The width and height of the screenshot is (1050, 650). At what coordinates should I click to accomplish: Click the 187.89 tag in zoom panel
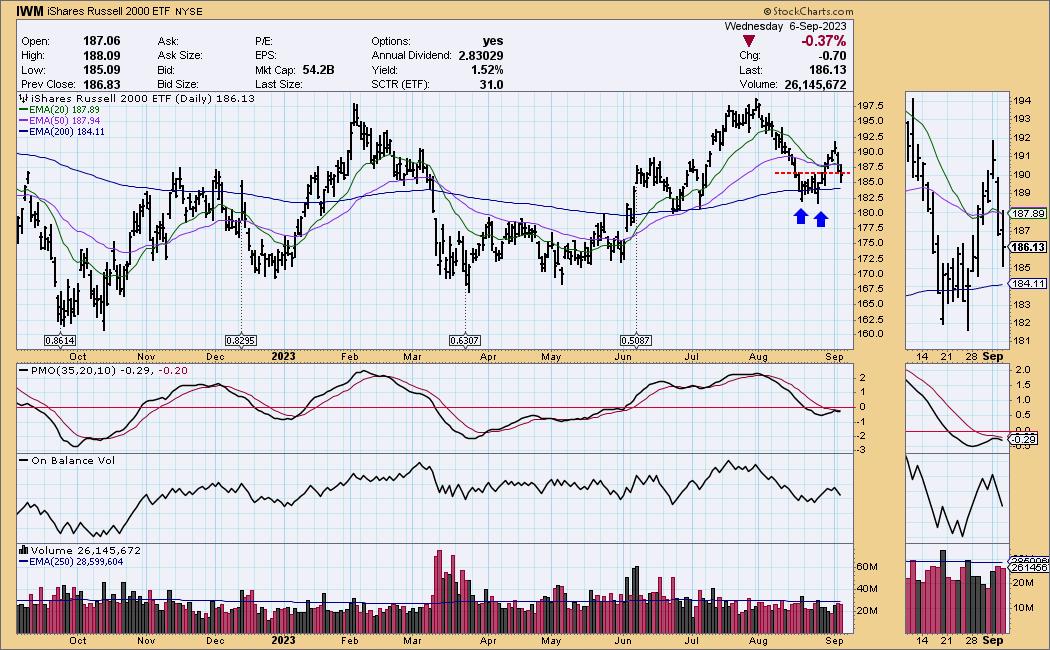1028,214
